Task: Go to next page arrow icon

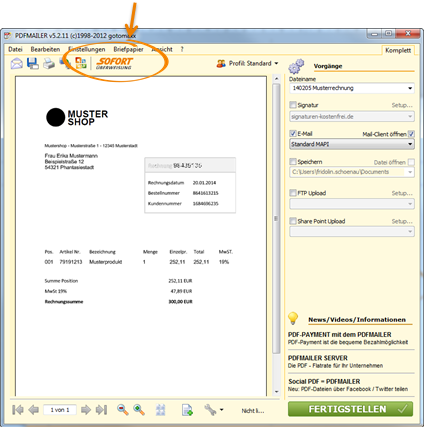Action: (86, 409)
